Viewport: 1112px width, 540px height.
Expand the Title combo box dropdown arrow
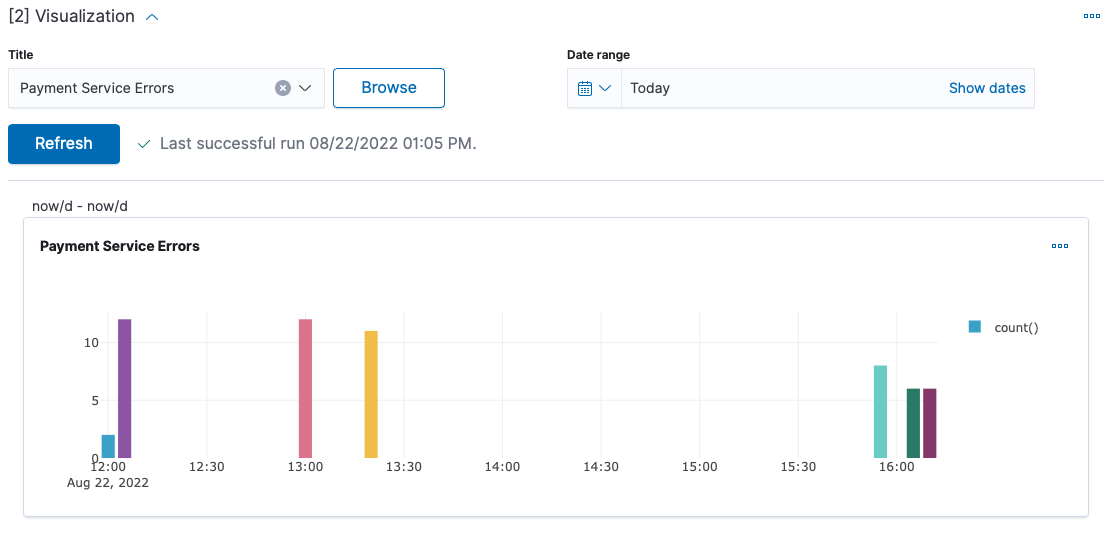[306, 88]
